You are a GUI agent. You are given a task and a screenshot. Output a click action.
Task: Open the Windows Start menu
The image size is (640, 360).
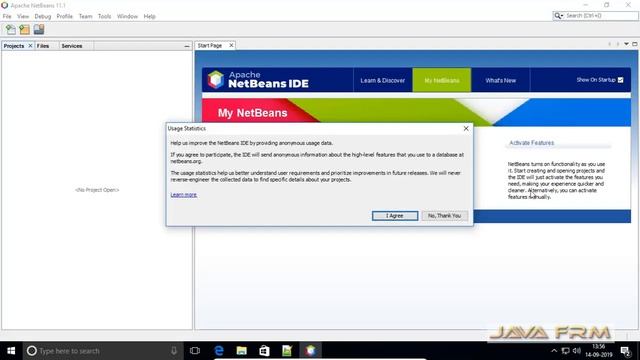(11, 351)
